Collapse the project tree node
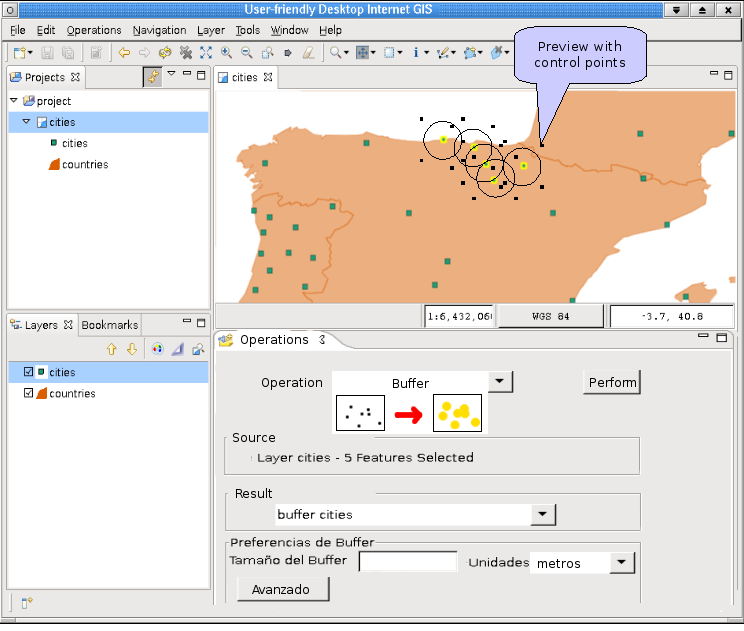The width and height of the screenshot is (744, 631). pyautogui.click(x=14, y=101)
